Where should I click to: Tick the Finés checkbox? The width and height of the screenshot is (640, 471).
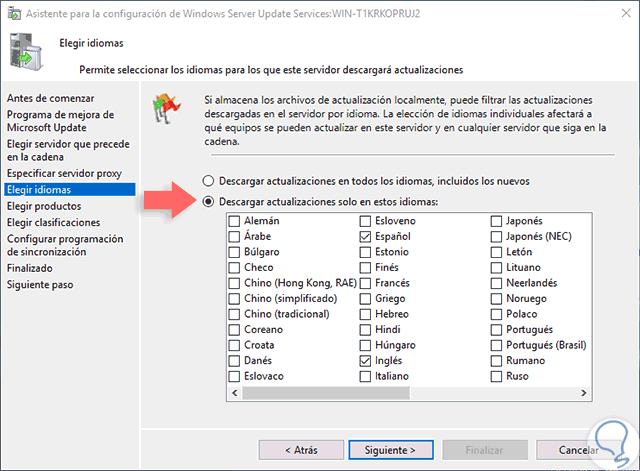[365, 268]
